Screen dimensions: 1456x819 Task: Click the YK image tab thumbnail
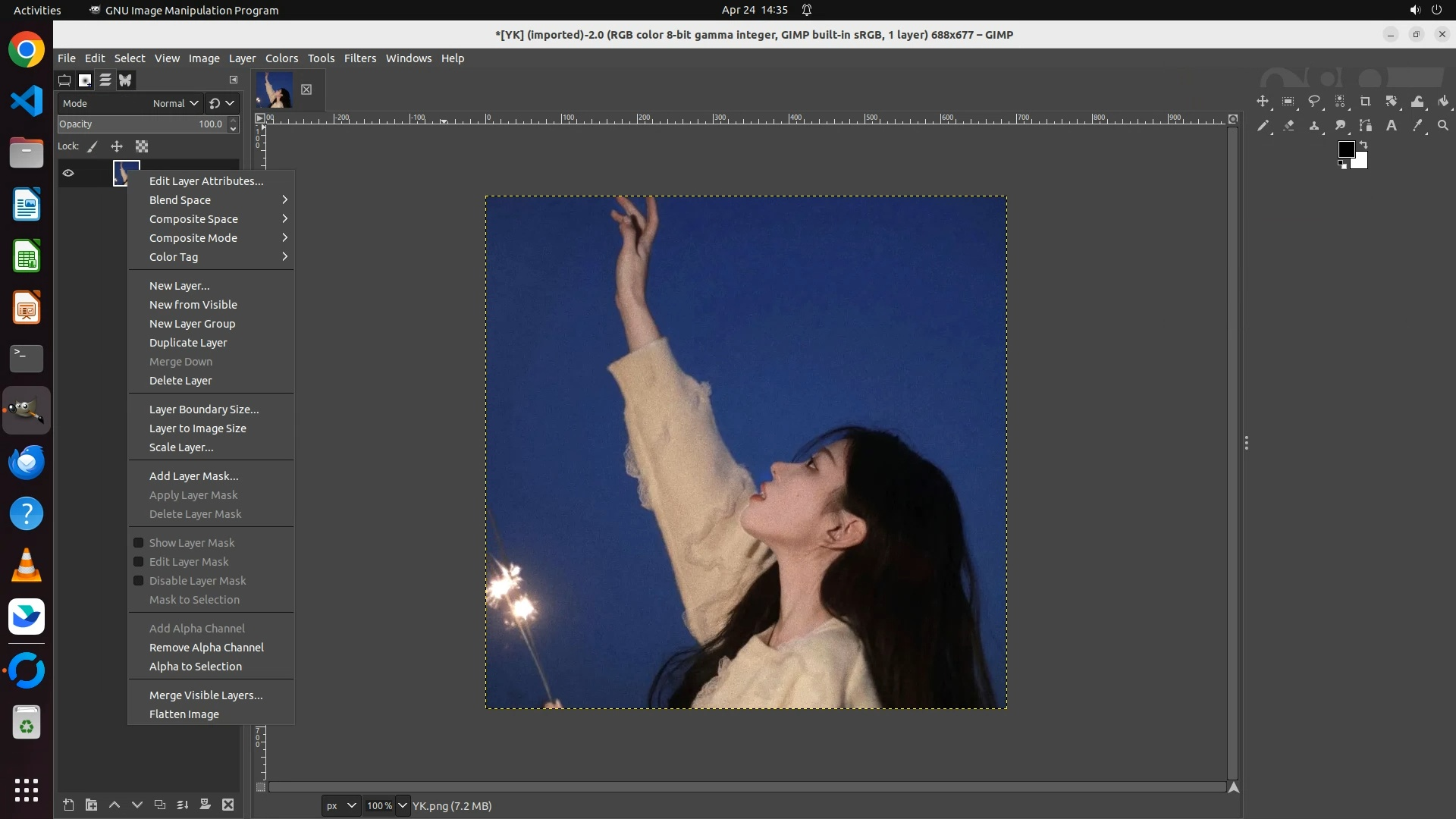point(275,89)
